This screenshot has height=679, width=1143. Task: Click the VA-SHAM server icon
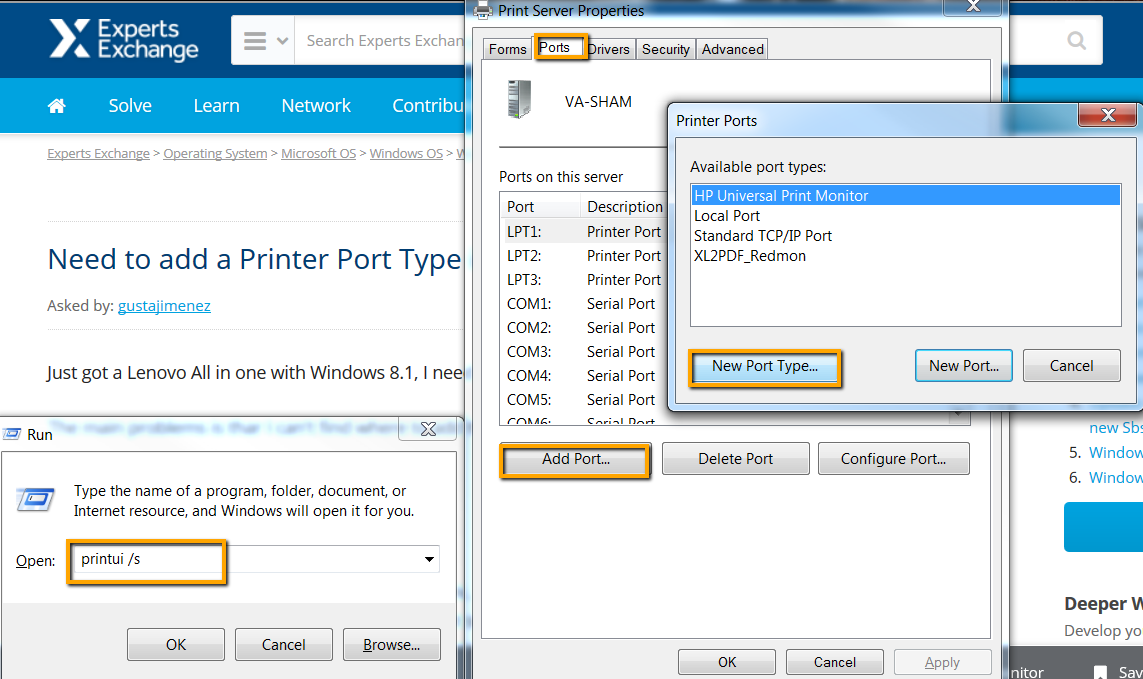pyautogui.click(x=517, y=100)
